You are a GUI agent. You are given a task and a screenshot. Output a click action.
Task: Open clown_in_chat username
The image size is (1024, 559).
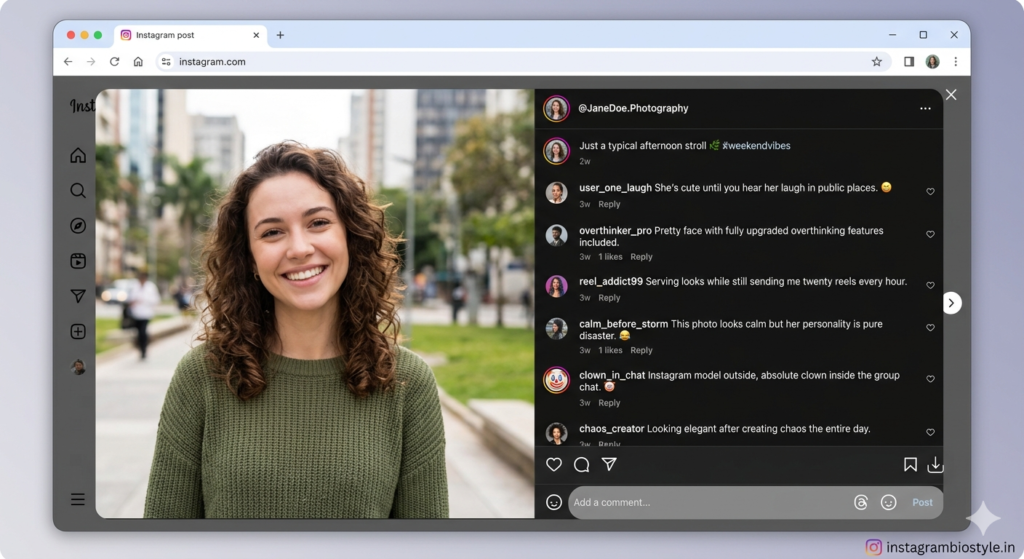tap(612, 375)
